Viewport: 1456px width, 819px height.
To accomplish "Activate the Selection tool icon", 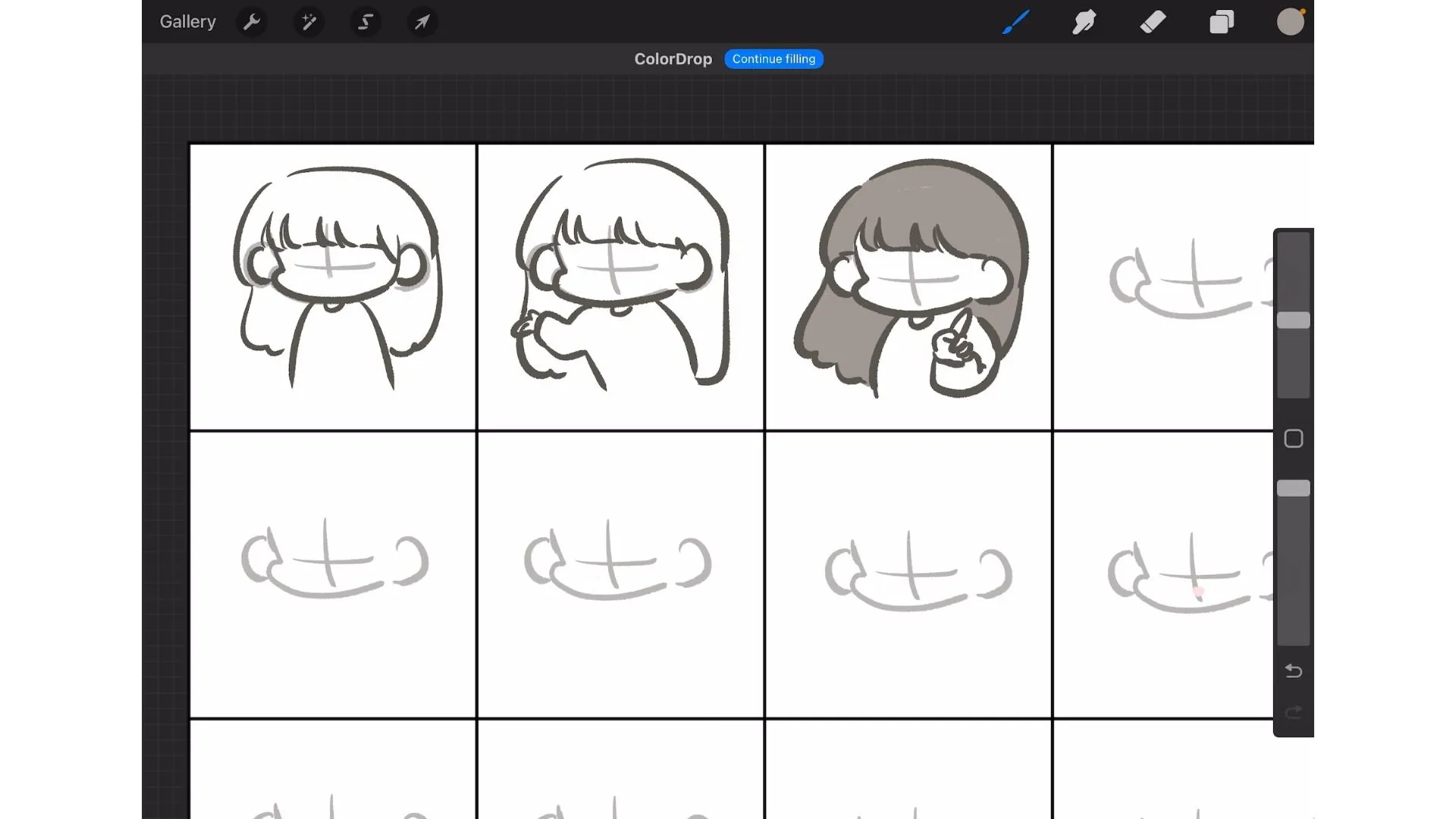I will [366, 22].
